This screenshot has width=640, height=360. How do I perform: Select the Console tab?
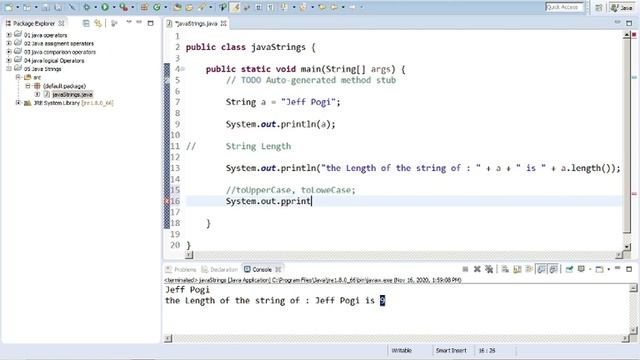tap(262, 269)
